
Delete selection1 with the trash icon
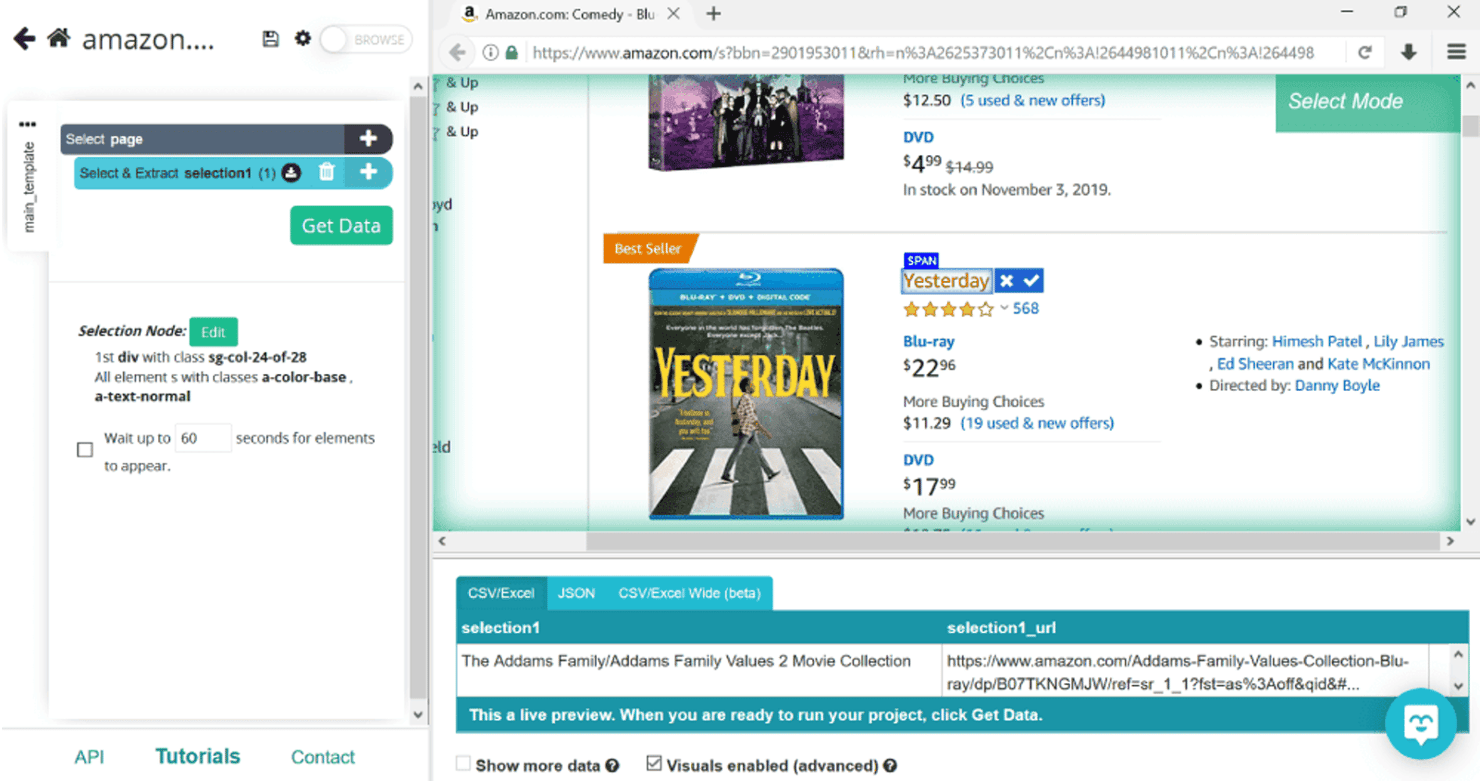(x=327, y=172)
